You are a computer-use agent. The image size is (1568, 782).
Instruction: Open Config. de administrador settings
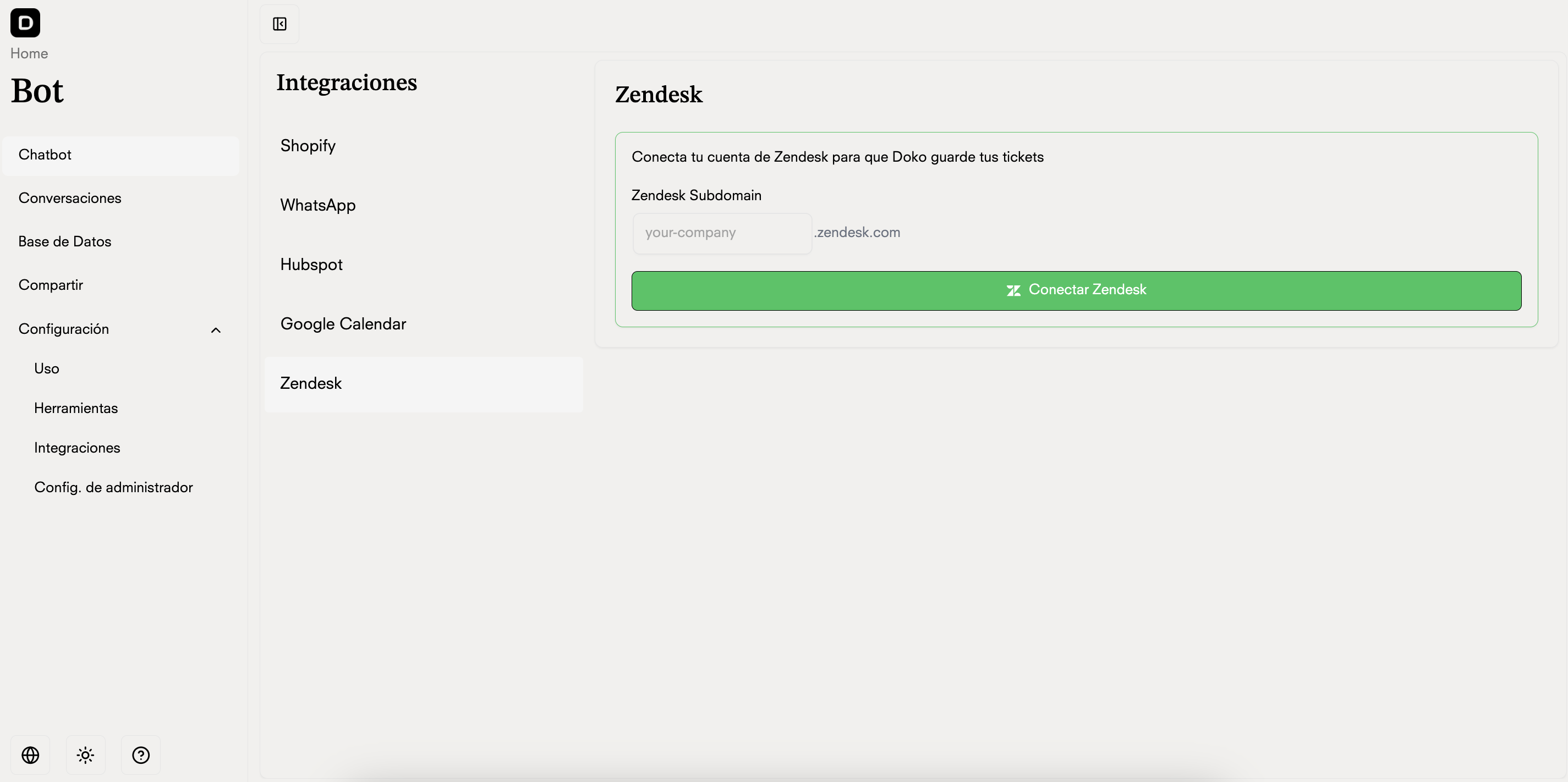pos(113,487)
